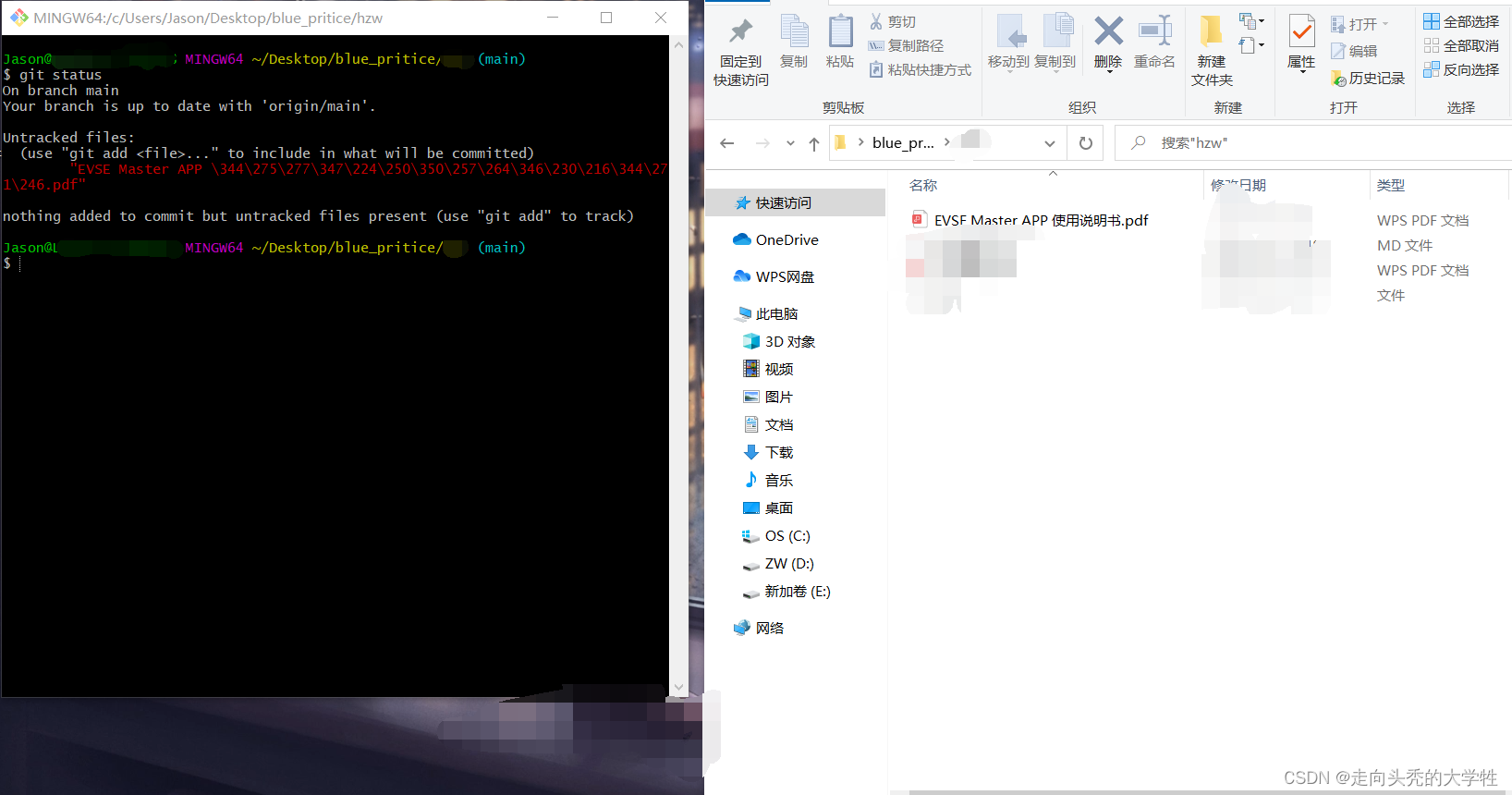The width and height of the screenshot is (1512, 795).
Task: Select all items with 全部选择
Action: [1461, 21]
